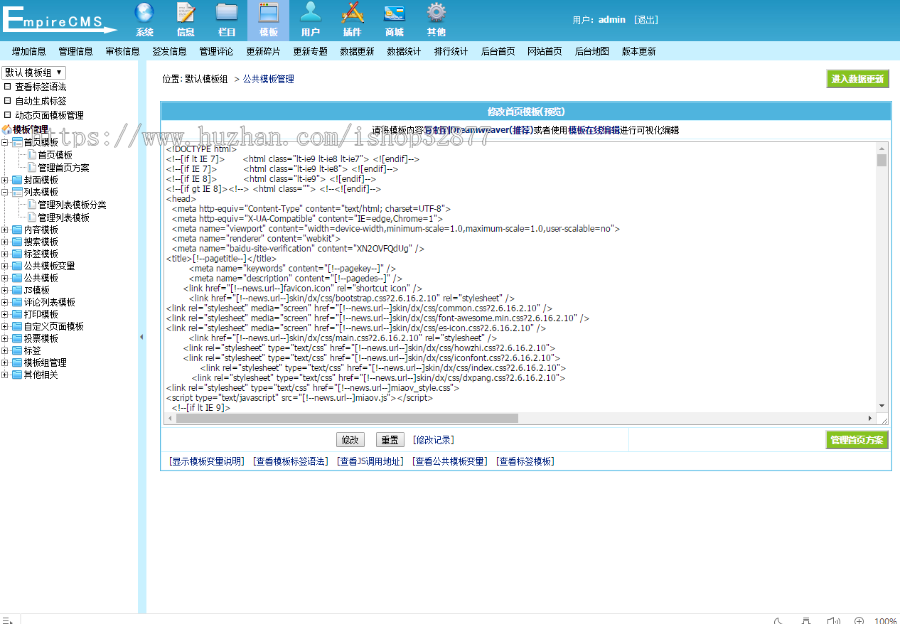Click the 投票模板 folder icon
The height and width of the screenshot is (624, 900).
pos(17,338)
